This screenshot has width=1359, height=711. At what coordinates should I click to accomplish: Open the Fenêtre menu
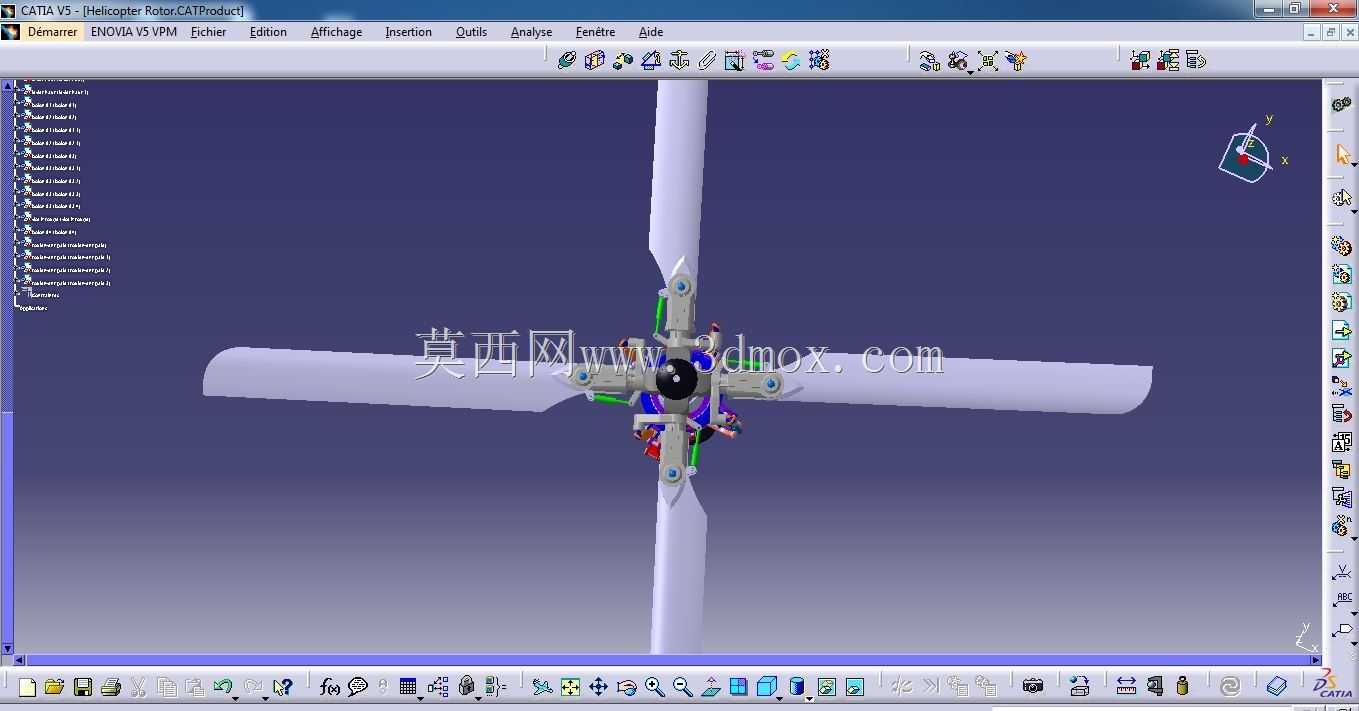click(x=596, y=32)
